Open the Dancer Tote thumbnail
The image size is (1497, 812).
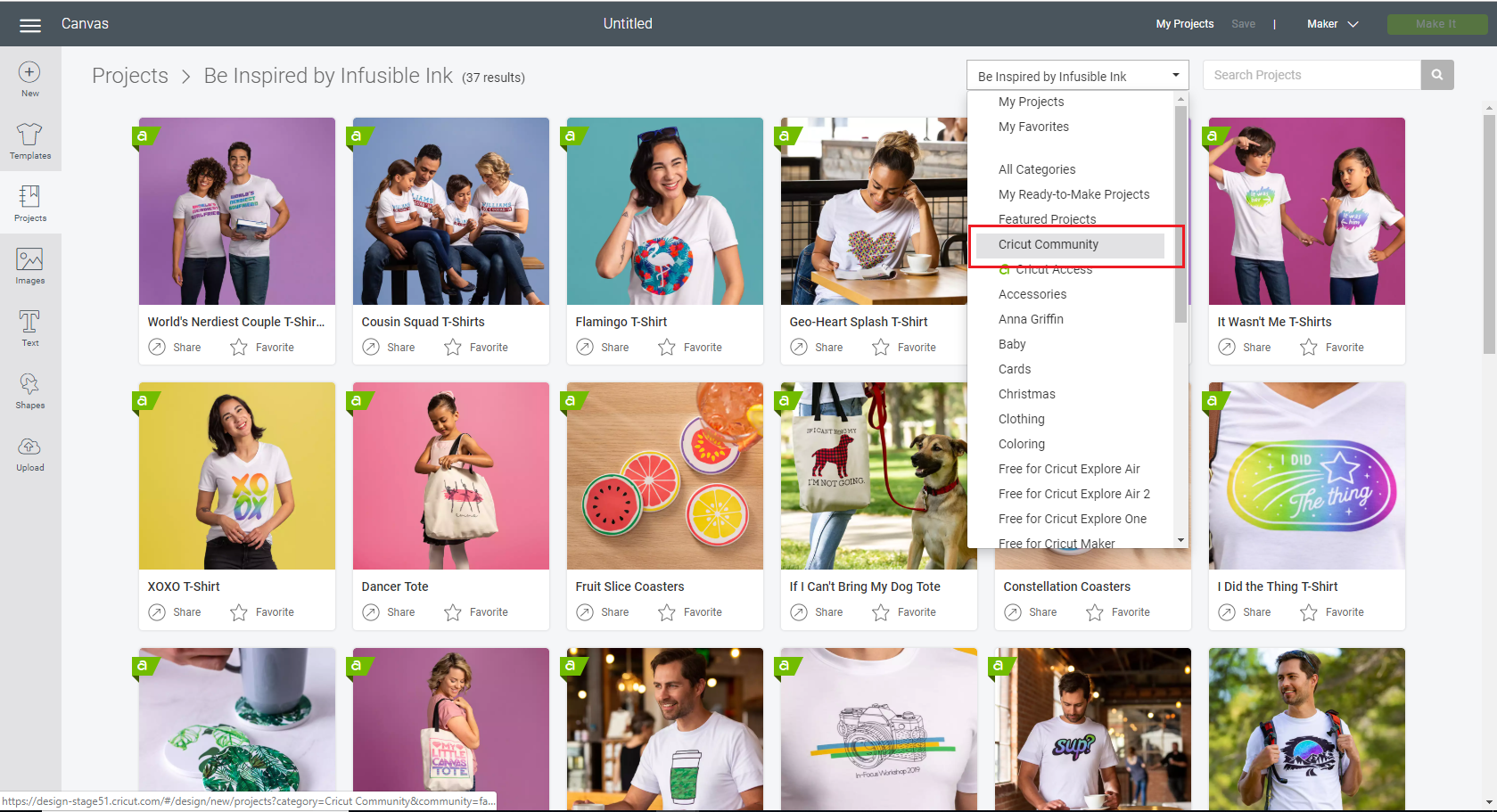click(451, 476)
